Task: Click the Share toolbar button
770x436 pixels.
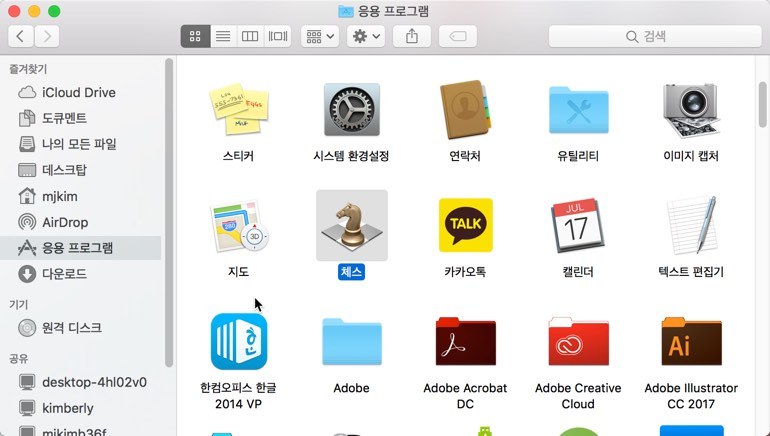Action: pos(412,36)
